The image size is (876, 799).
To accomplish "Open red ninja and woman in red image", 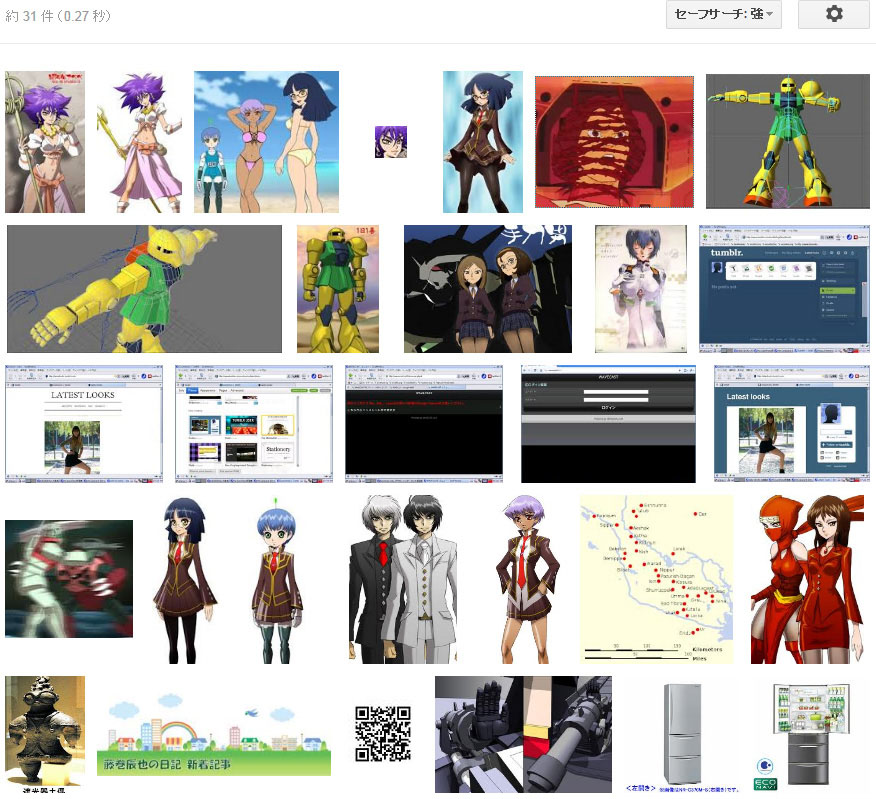I will pyautogui.click(x=808, y=579).
